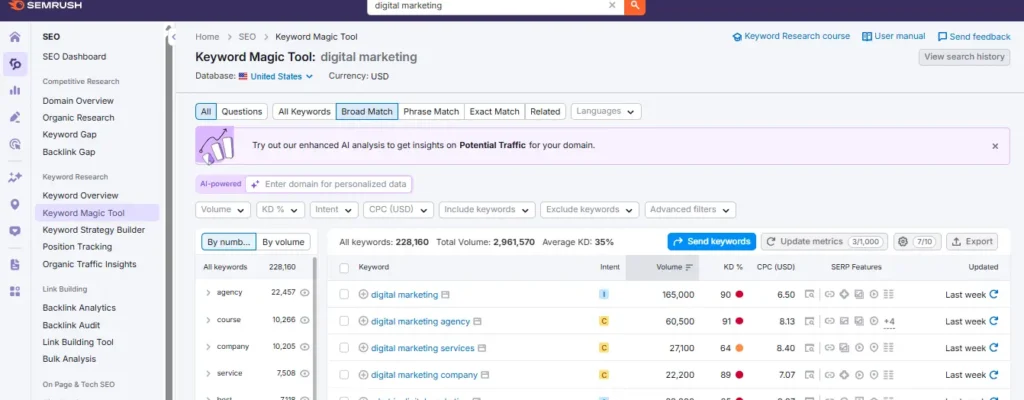Screen dimensions: 1024x400
Task: Open the bar chart icon in left rail
Action: [x=14, y=90]
